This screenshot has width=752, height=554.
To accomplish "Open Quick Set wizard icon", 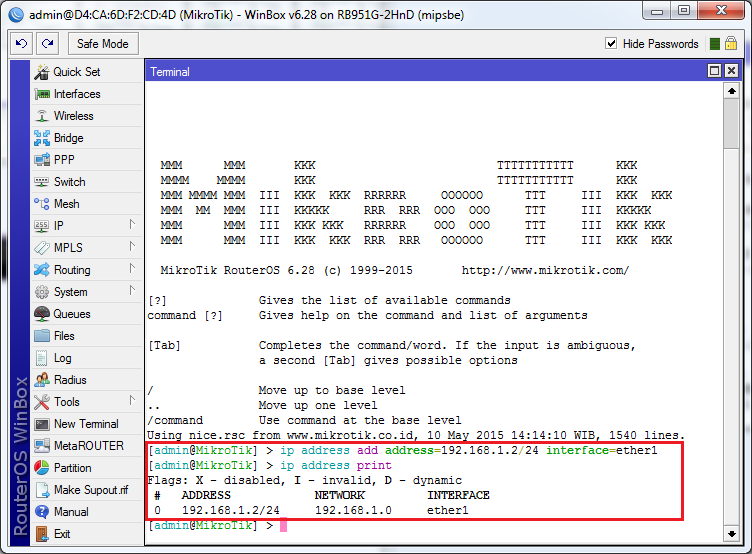I will (x=42, y=72).
